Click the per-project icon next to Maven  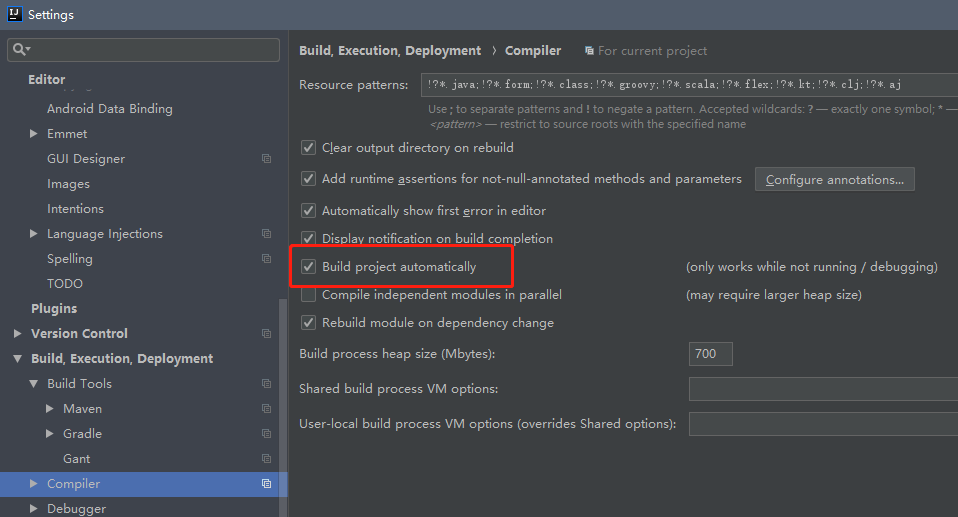tap(267, 409)
